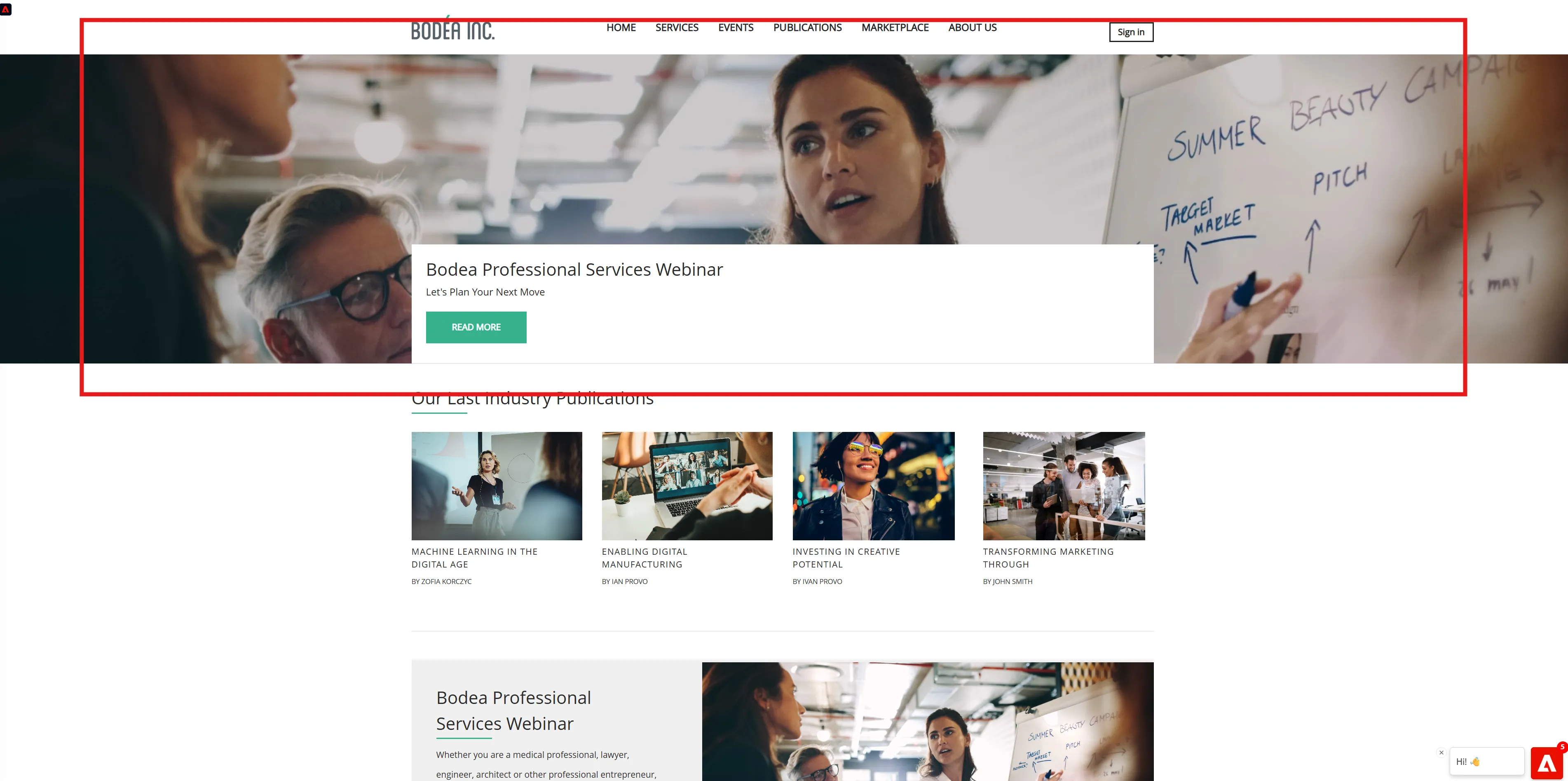Open the Adobe chat launcher icon
The width and height of the screenshot is (1568, 781).
(1547, 763)
